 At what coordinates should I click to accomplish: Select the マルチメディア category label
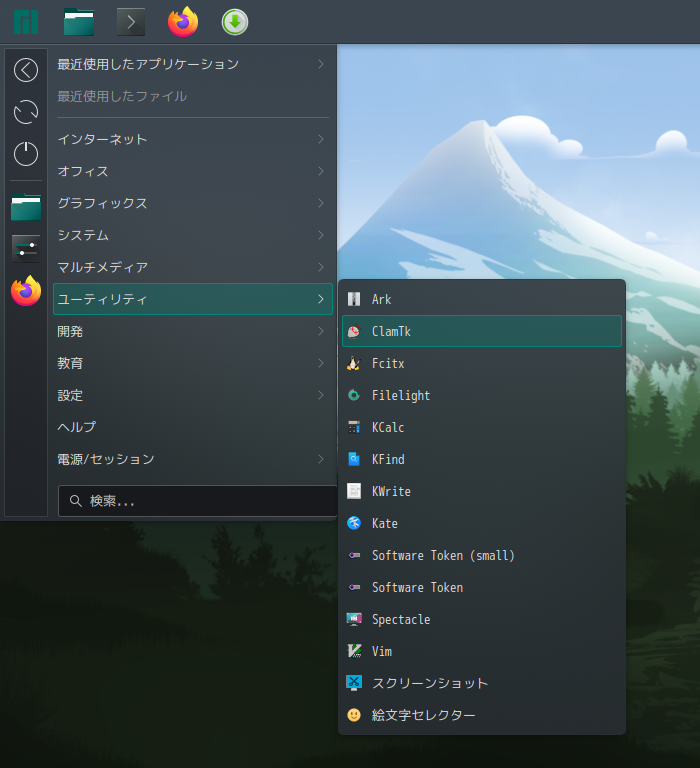point(102,267)
